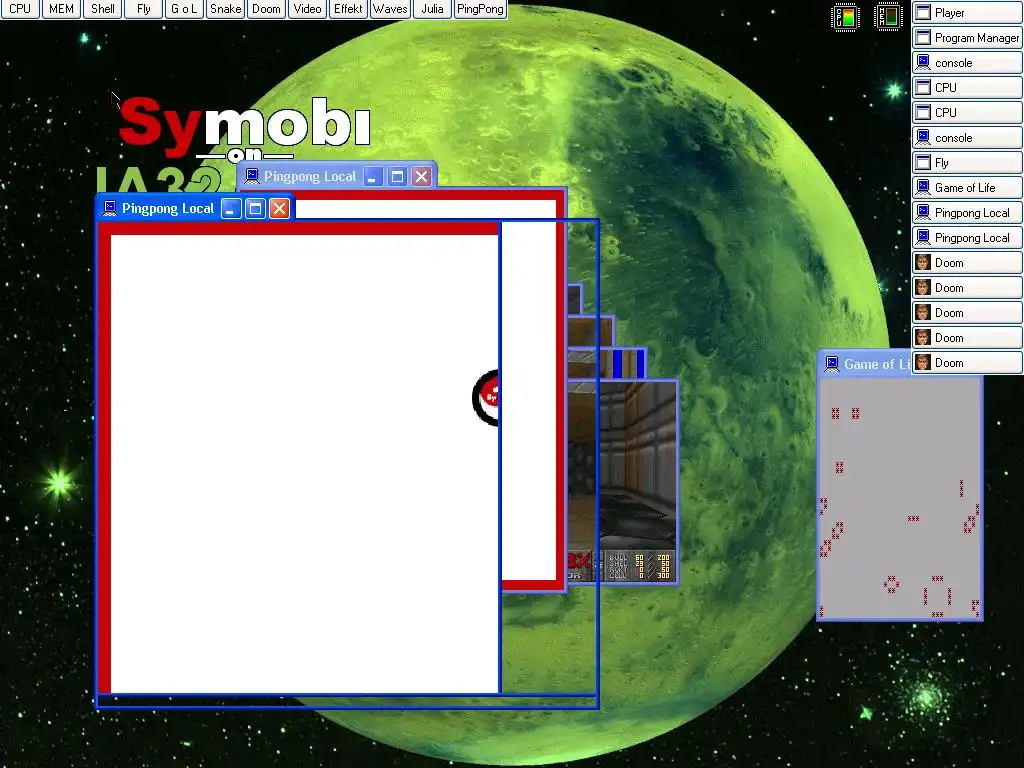Click the Fly entry in task list
The width and height of the screenshot is (1024, 768).
[x=967, y=163]
